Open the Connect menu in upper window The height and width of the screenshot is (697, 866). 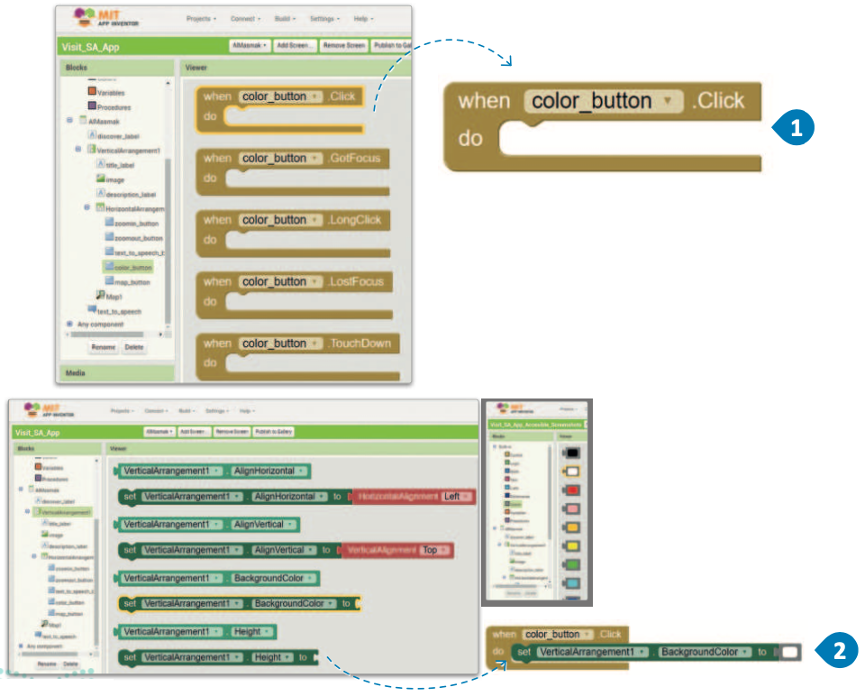[246, 18]
